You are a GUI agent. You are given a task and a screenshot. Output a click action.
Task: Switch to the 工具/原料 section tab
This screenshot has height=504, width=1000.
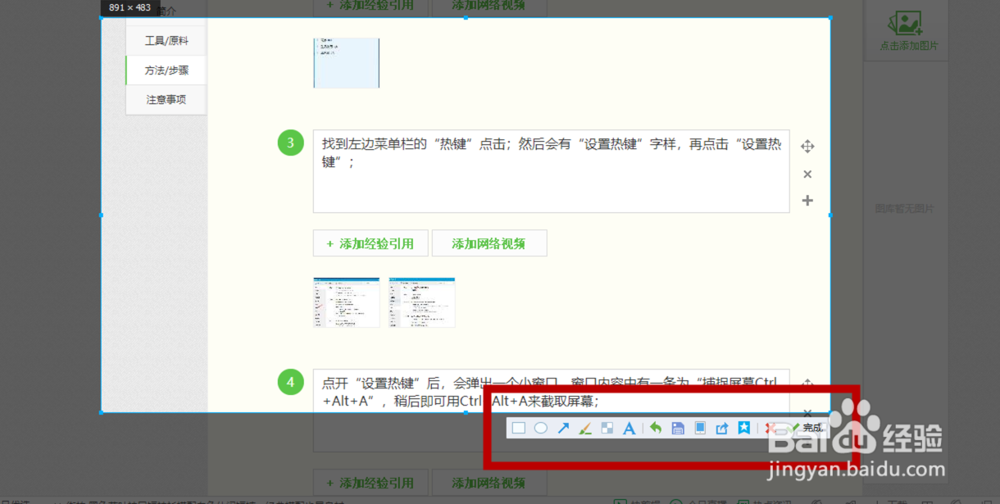click(166, 41)
